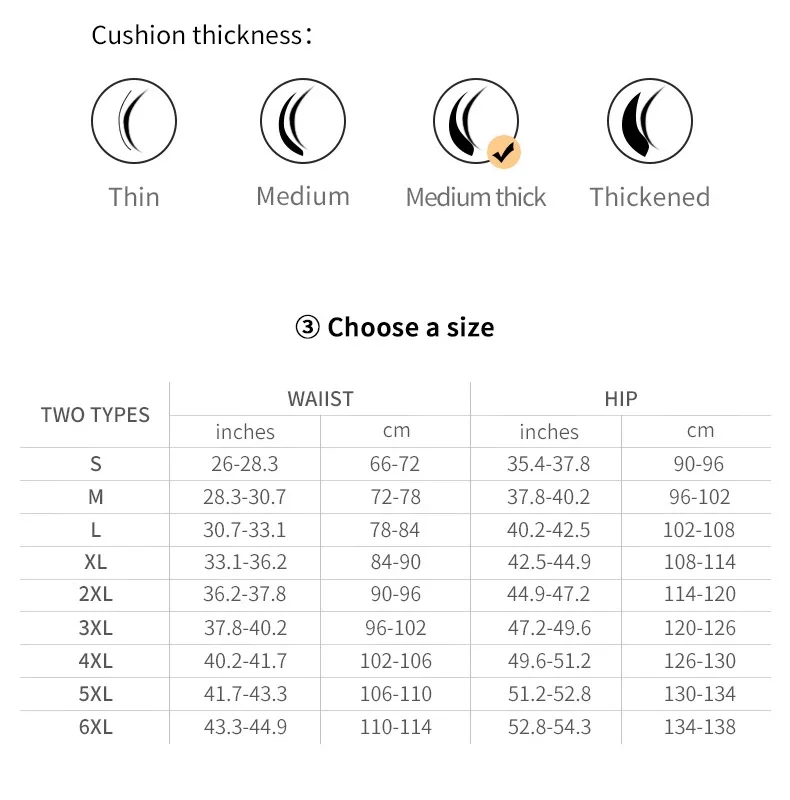Image resolution: width=790 pixels, height=800 pixels.
Task: Click the TWO TYPES header cell
Action: (x=95, y=415)
